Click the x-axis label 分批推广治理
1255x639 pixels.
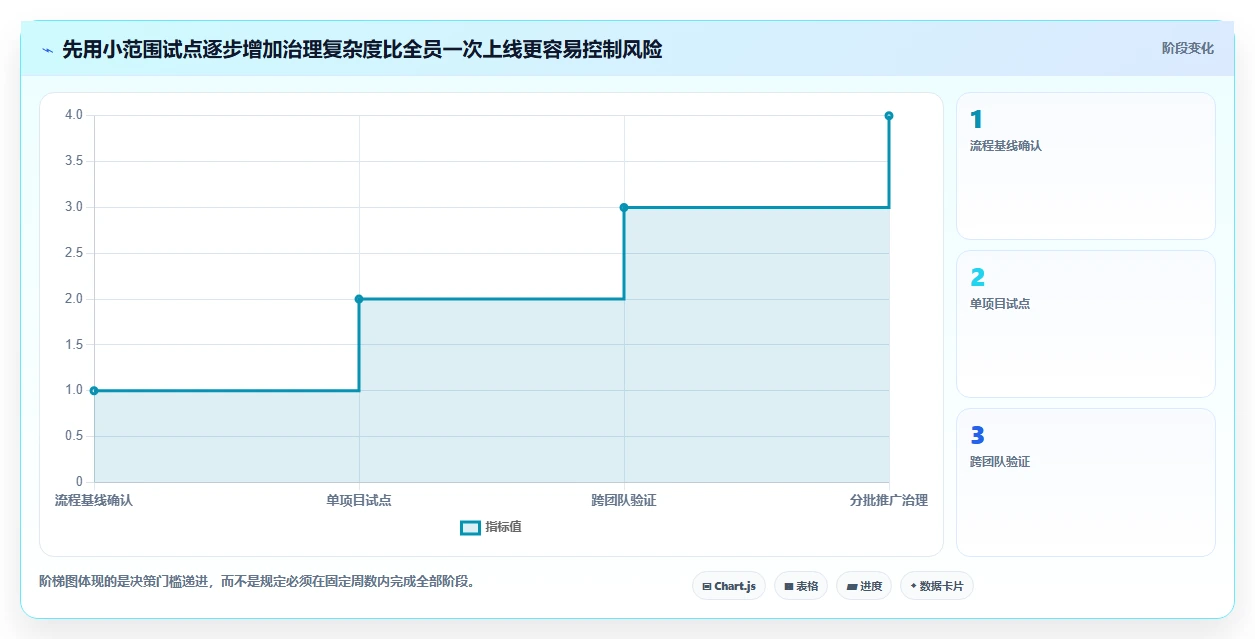pos(889,501)
